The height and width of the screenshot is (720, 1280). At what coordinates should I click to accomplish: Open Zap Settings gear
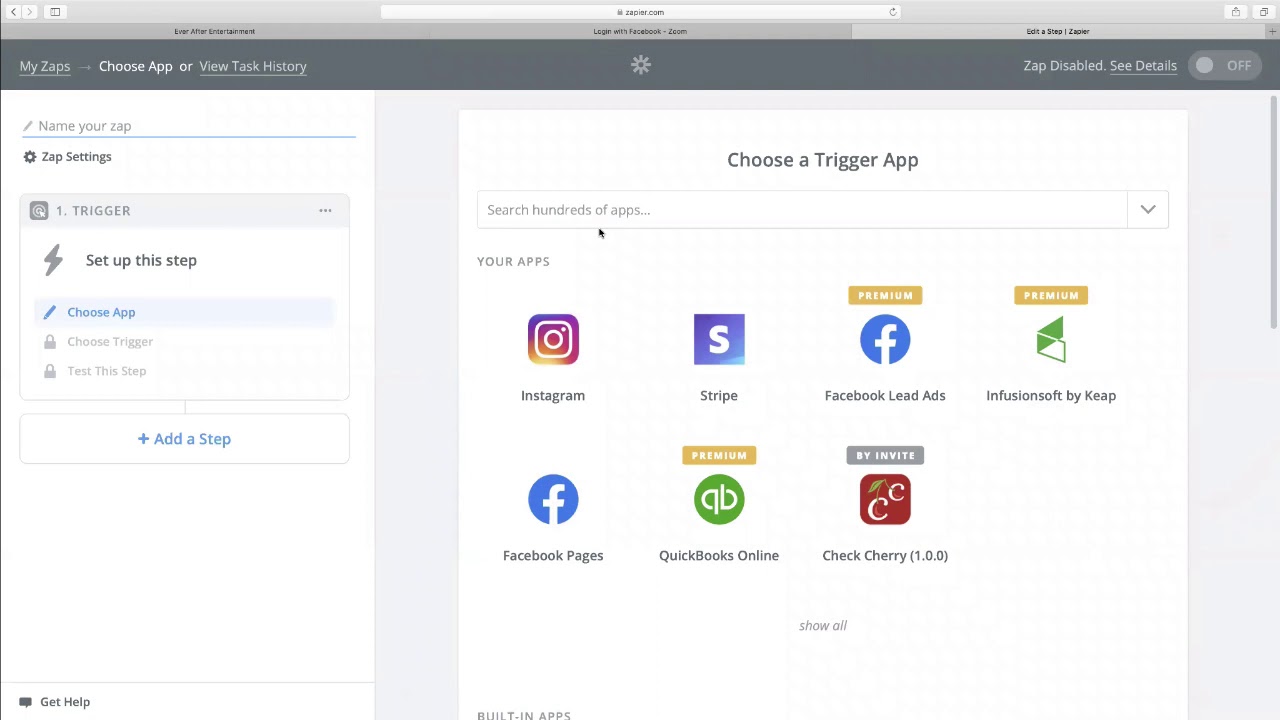30,157
